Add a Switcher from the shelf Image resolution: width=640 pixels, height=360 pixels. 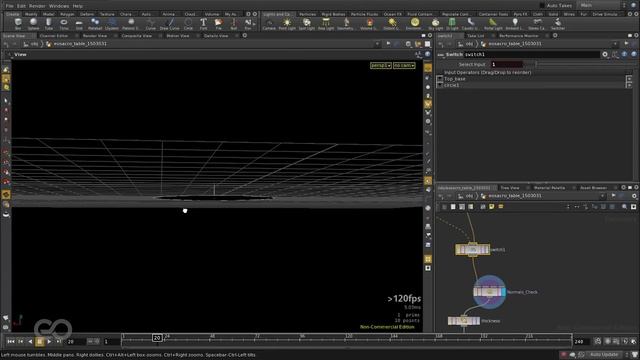point(558,24)
